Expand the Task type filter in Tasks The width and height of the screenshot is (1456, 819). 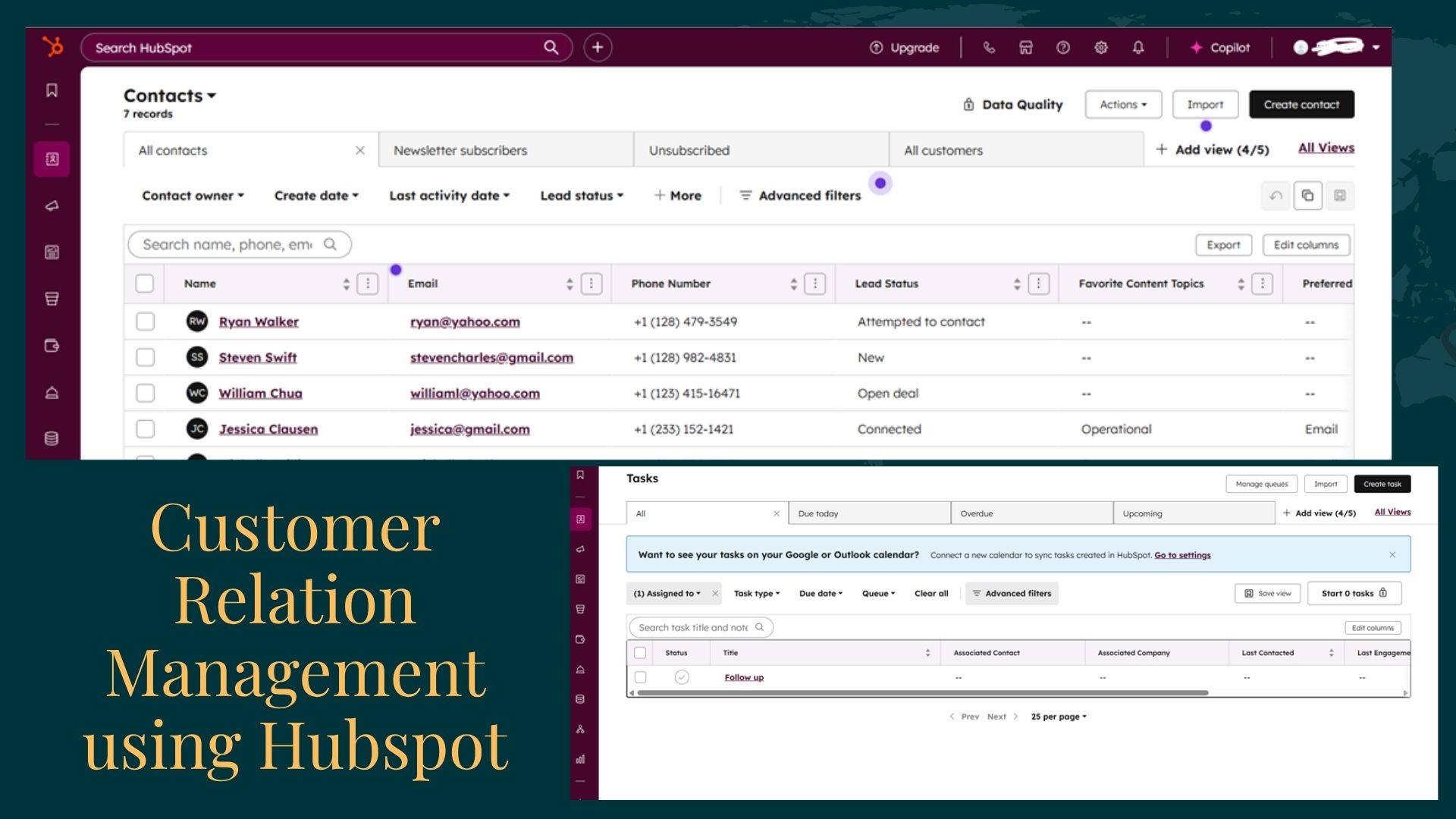coord(757,594)
